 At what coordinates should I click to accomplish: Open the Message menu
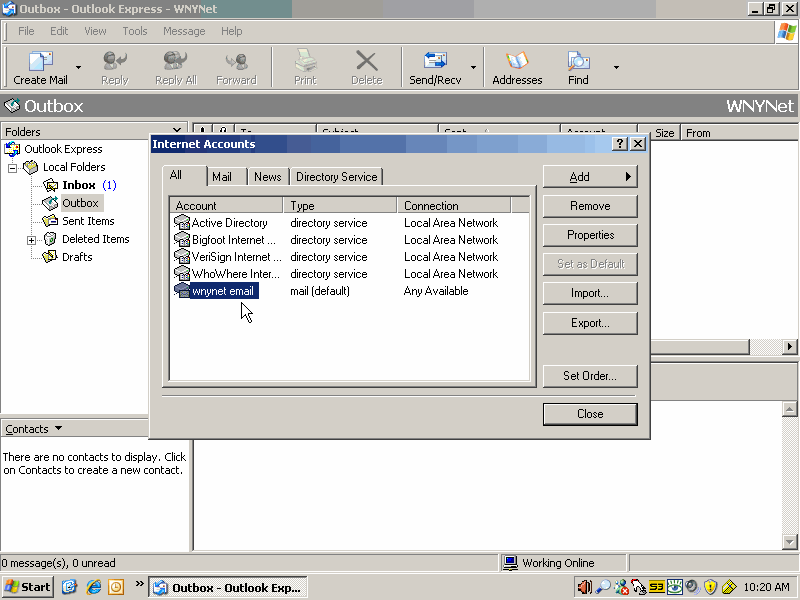point(184,31)
